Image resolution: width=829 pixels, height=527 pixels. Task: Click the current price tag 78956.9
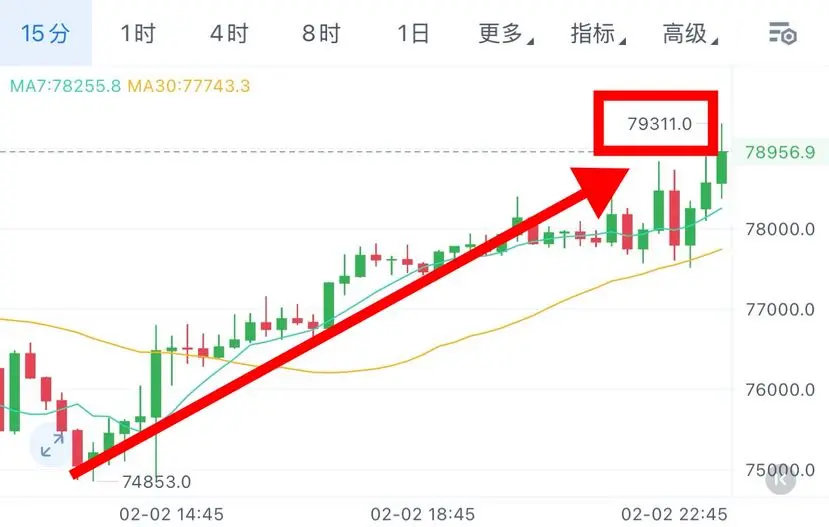pos(780,152)
